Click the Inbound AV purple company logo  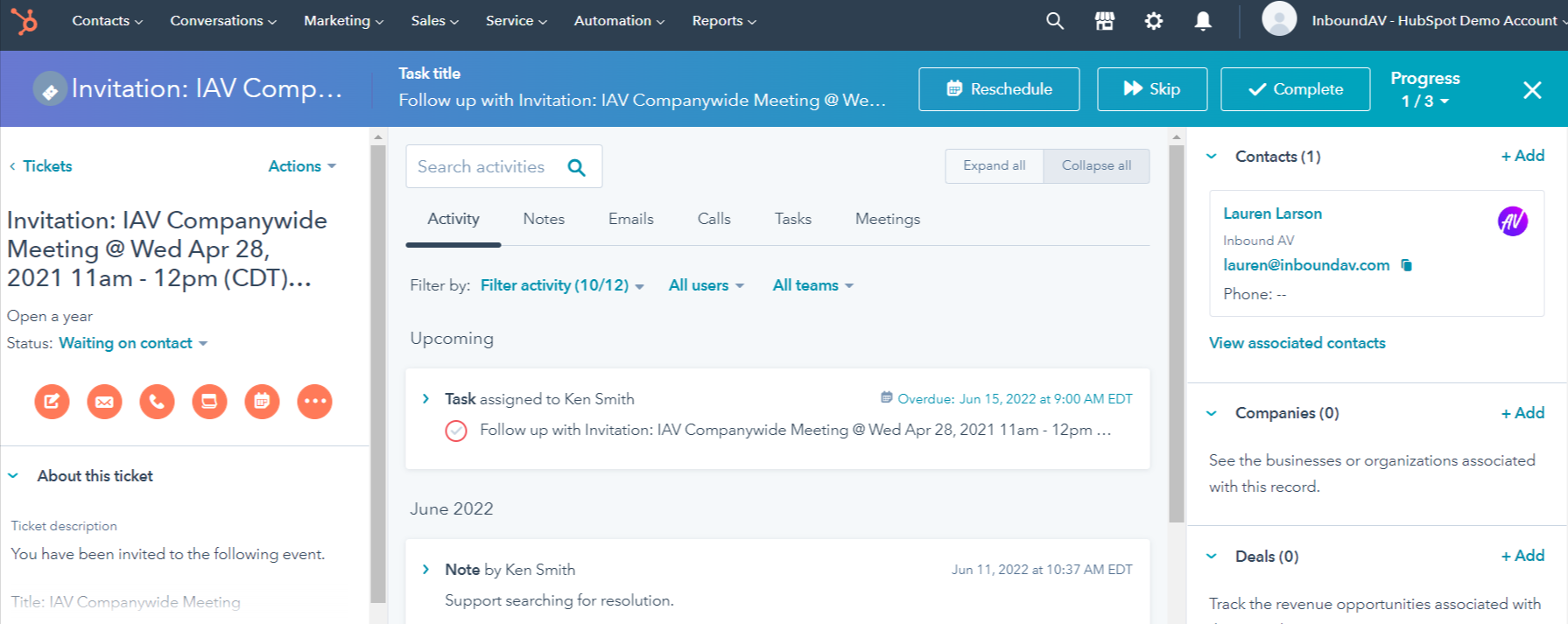point(1513,221)
